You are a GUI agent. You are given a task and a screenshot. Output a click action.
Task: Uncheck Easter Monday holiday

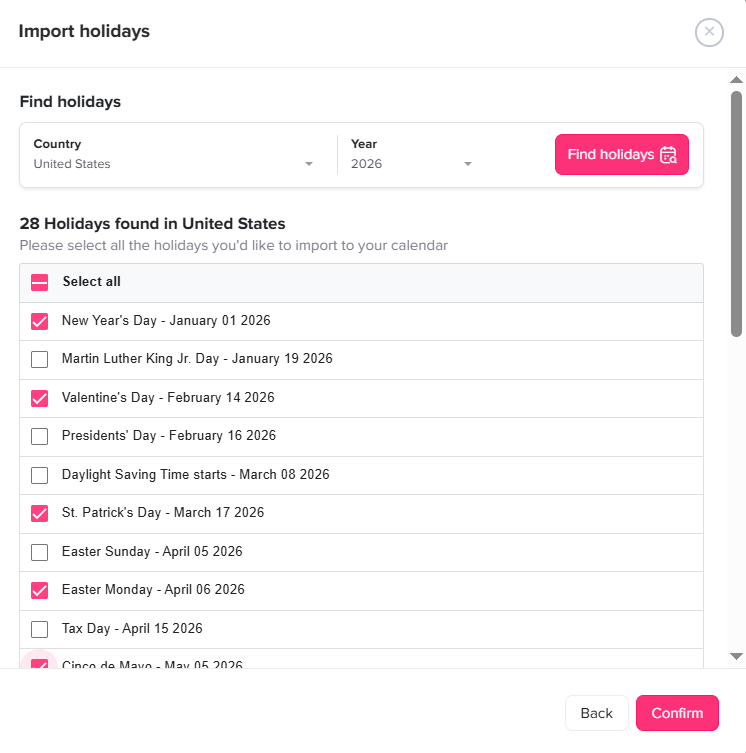click(40, 590)
